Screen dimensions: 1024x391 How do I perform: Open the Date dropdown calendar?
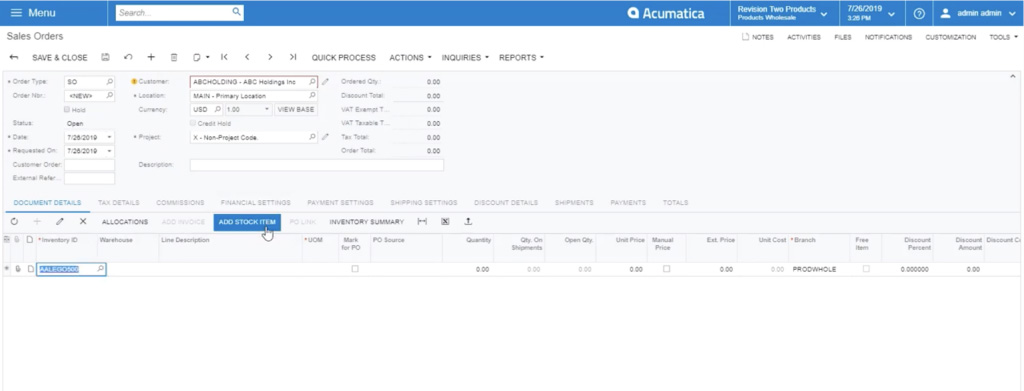109,138
